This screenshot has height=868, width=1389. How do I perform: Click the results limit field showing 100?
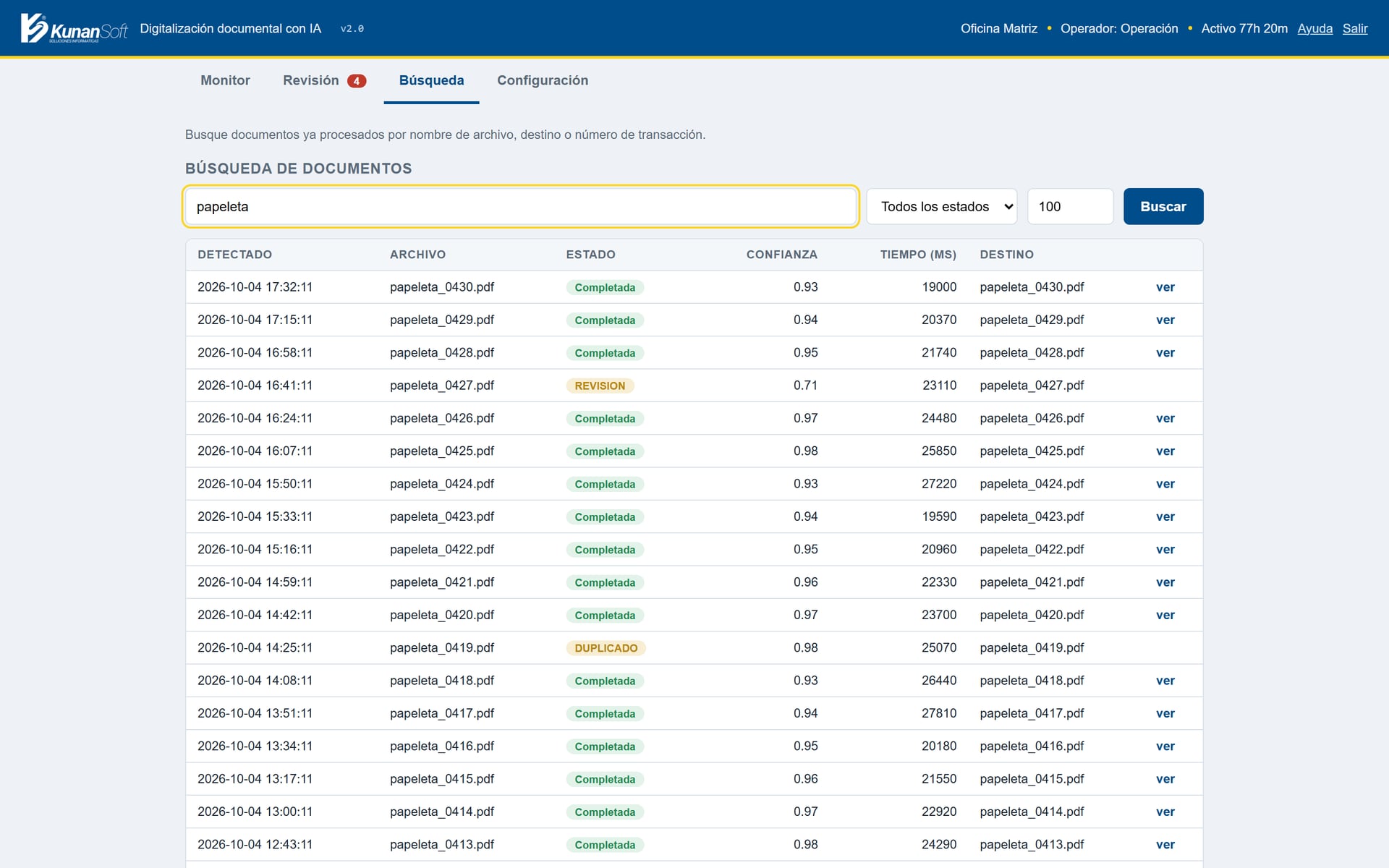(x=1070, y=206)
